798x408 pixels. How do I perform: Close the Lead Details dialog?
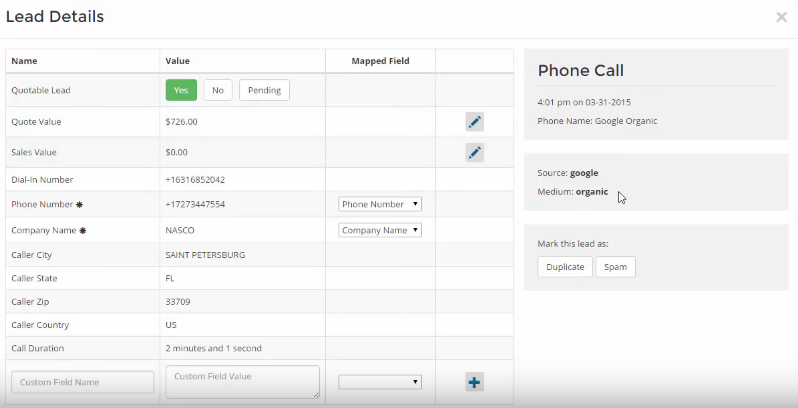click(781, 17)
